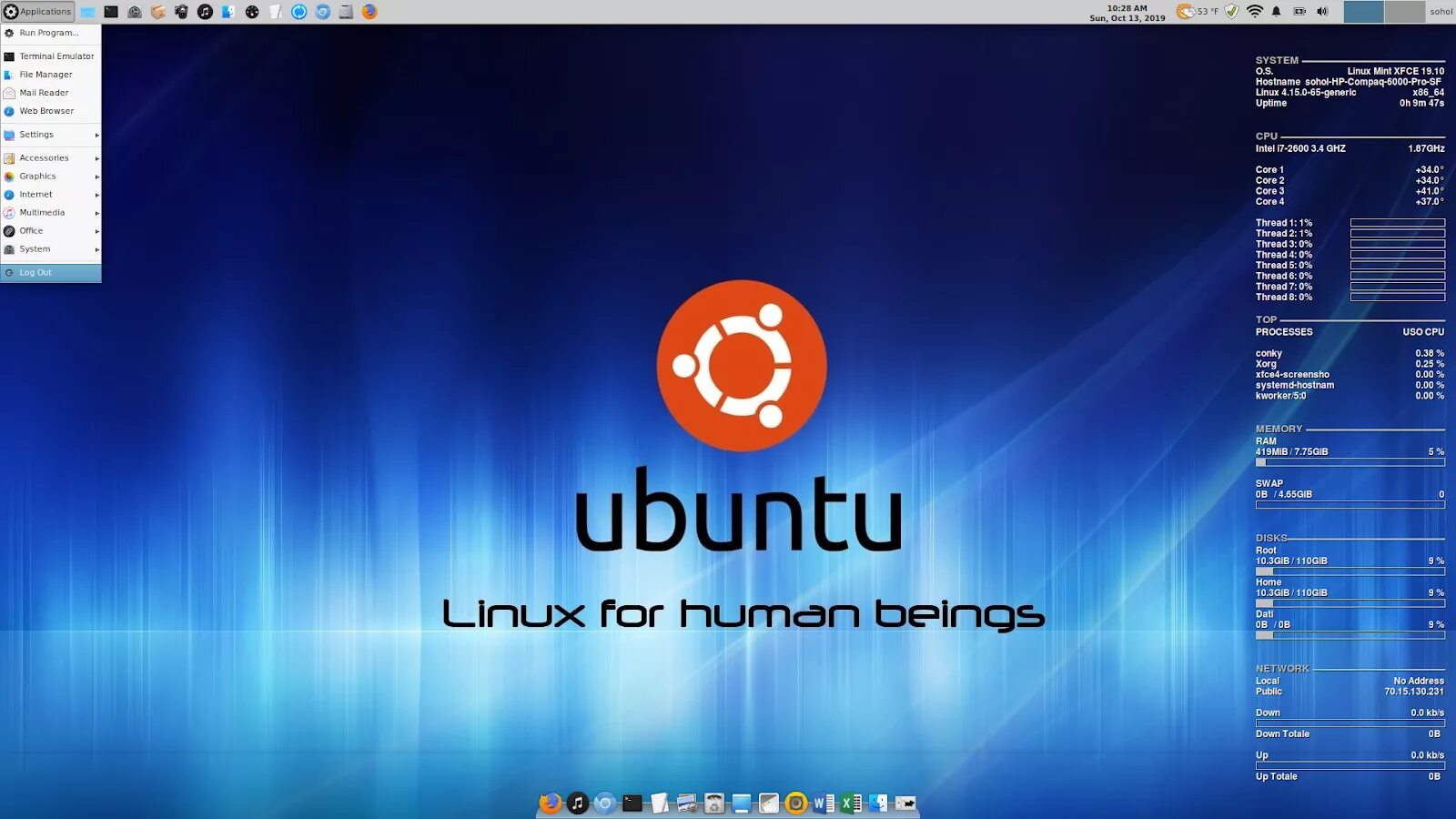Open the green shield update indicator
The height and width of the screenshot is (819, 1456).
click(1231, 12)
